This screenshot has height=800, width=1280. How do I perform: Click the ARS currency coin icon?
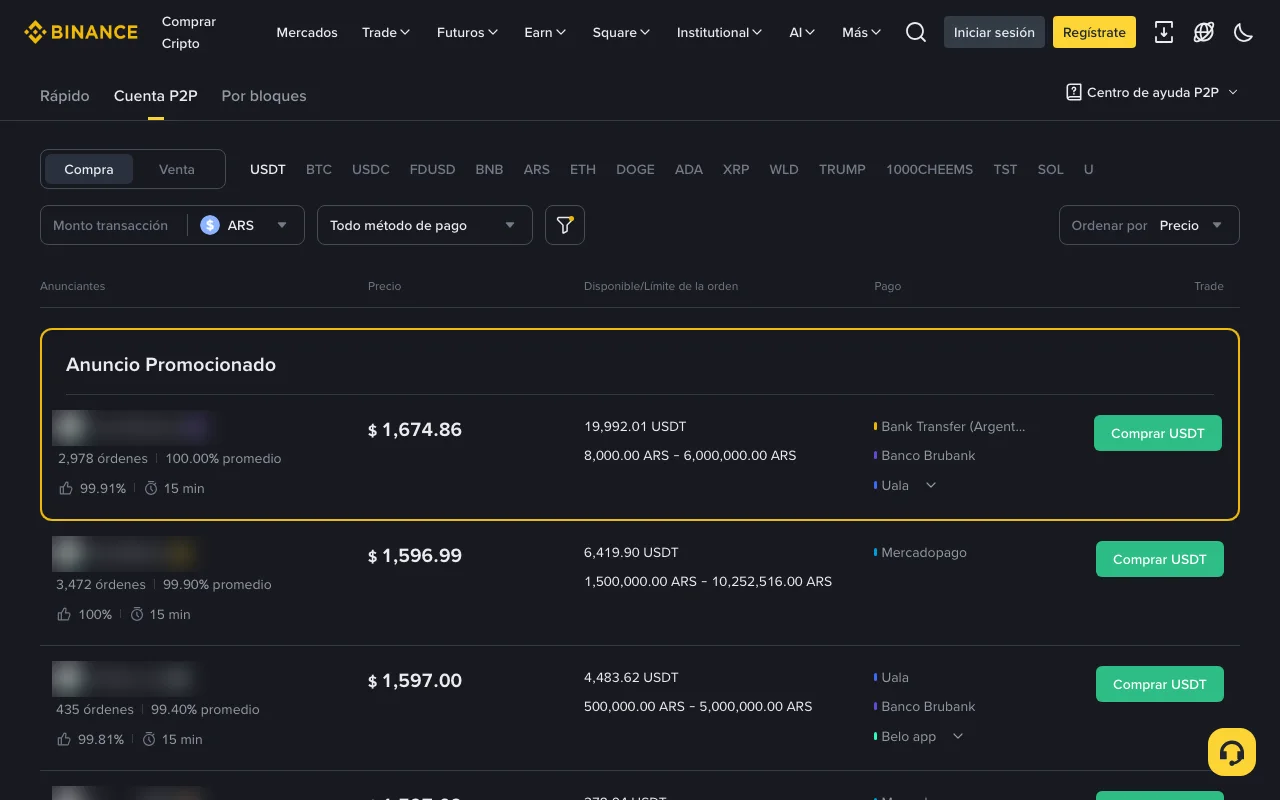[210, 225]
